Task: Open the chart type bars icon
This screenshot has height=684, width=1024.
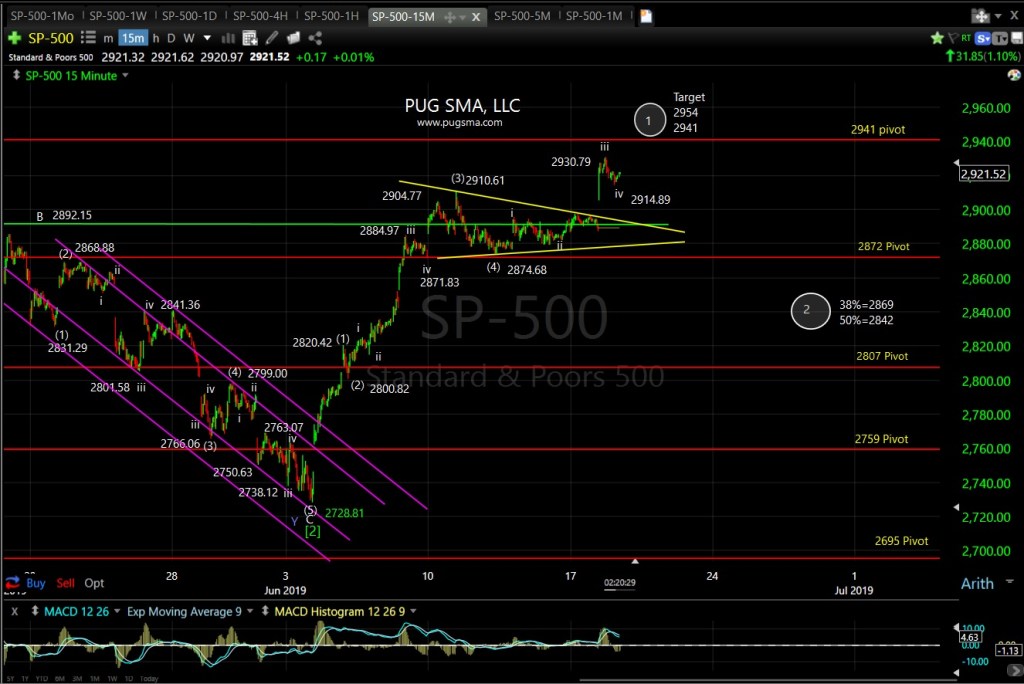Action: [x=228, y=39]
